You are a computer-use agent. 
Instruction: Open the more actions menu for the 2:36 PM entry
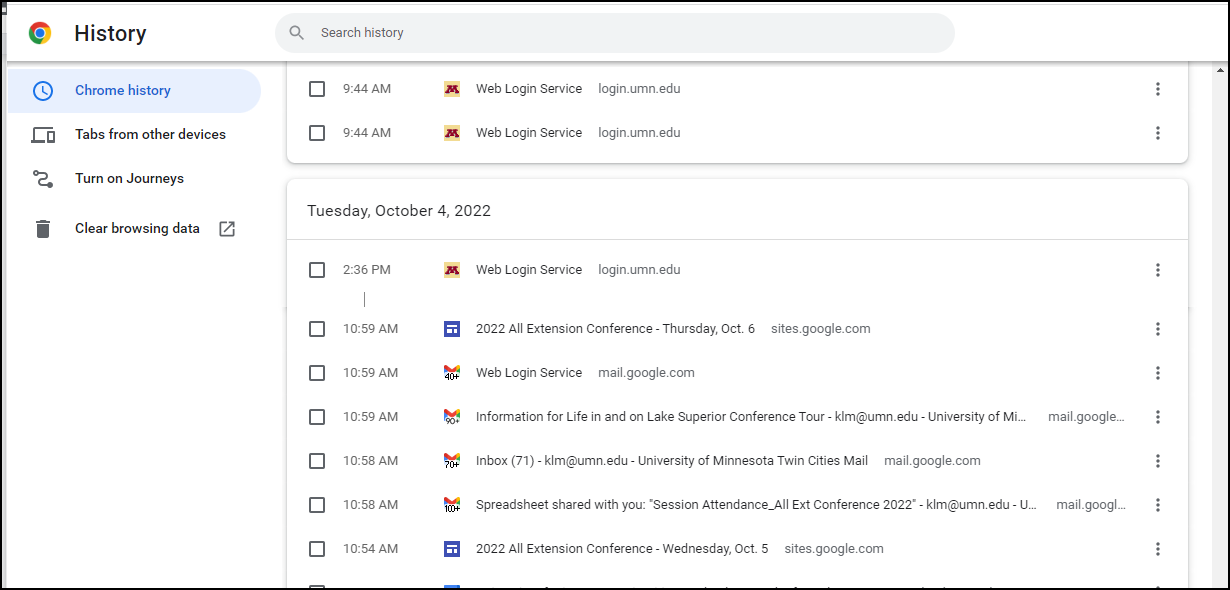tap(1158, 270)
